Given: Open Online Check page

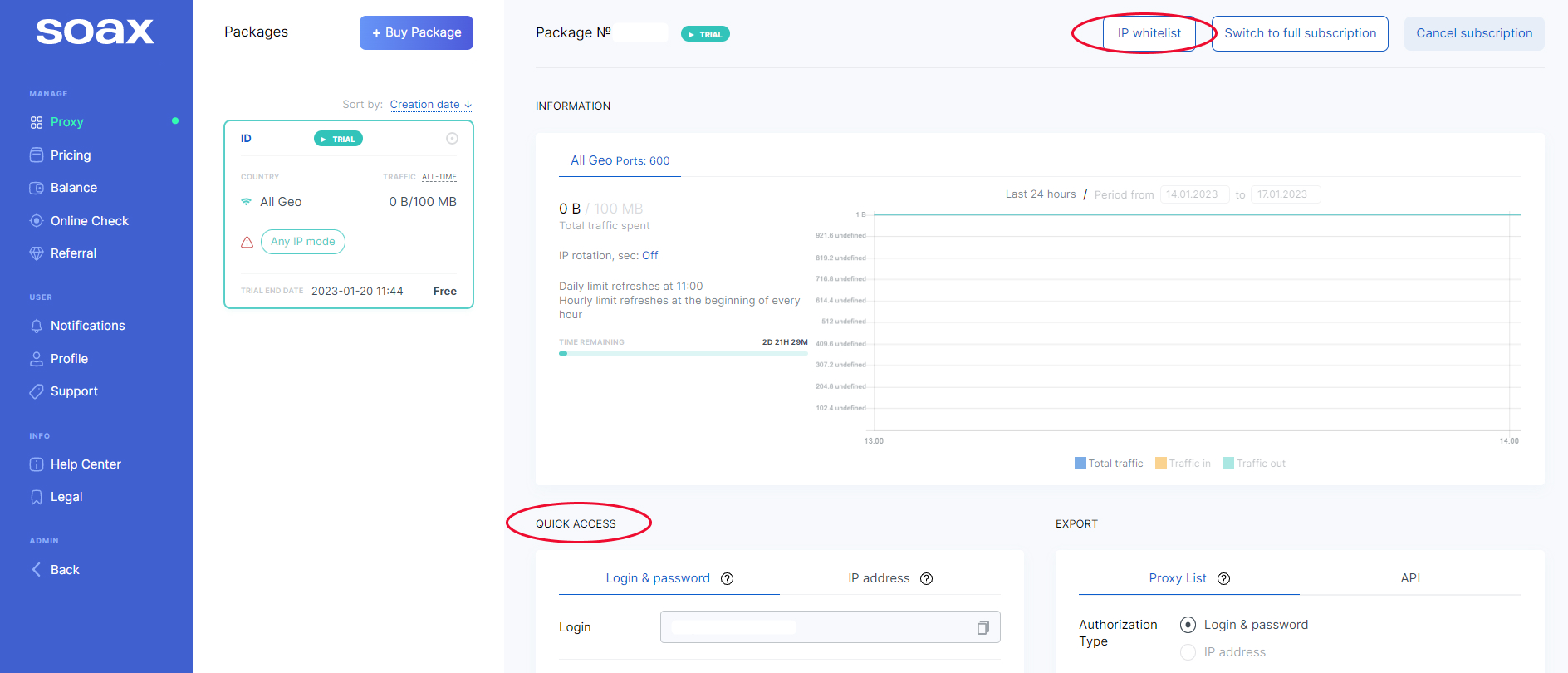Looking at the screenshot, I should [x=90, y=221].
